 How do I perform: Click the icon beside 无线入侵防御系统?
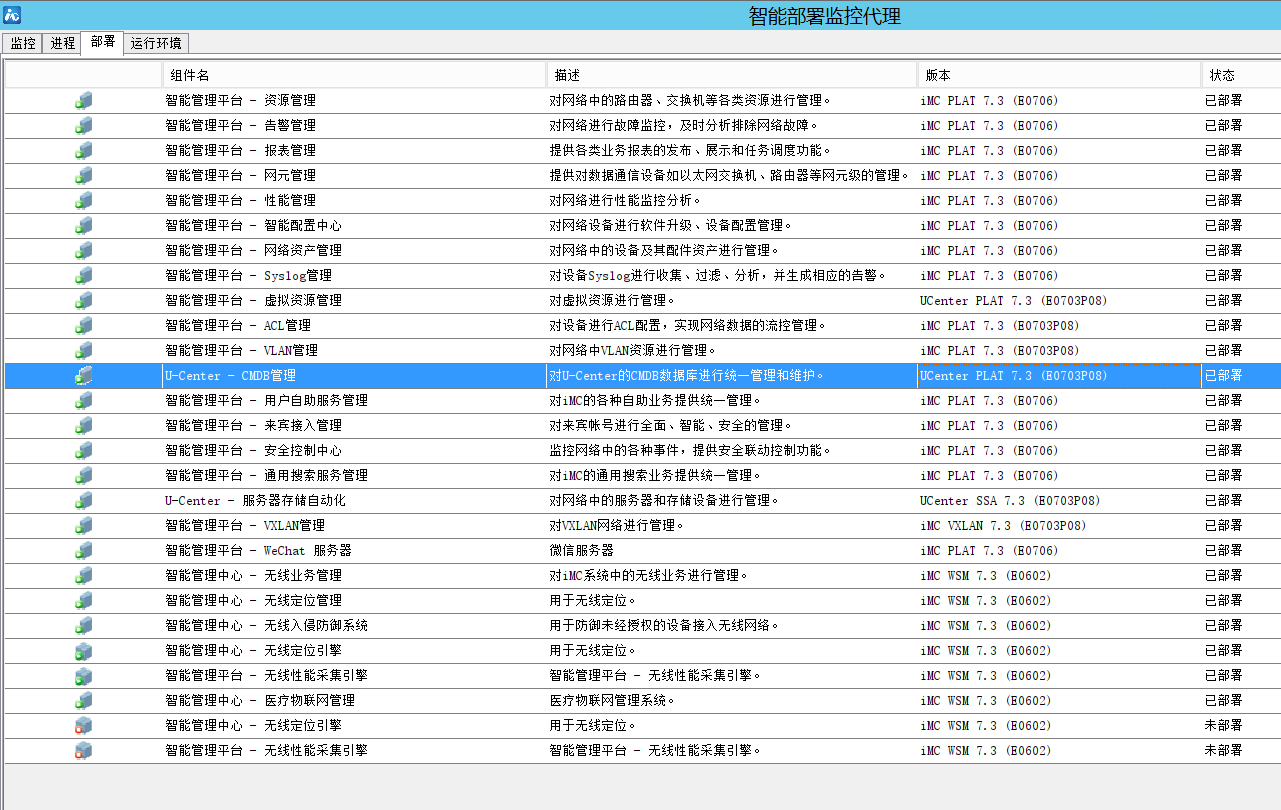(84, 625)
